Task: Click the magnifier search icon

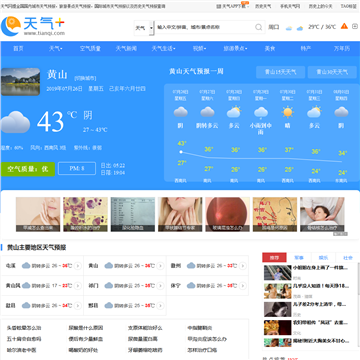Action: (259, 27)
